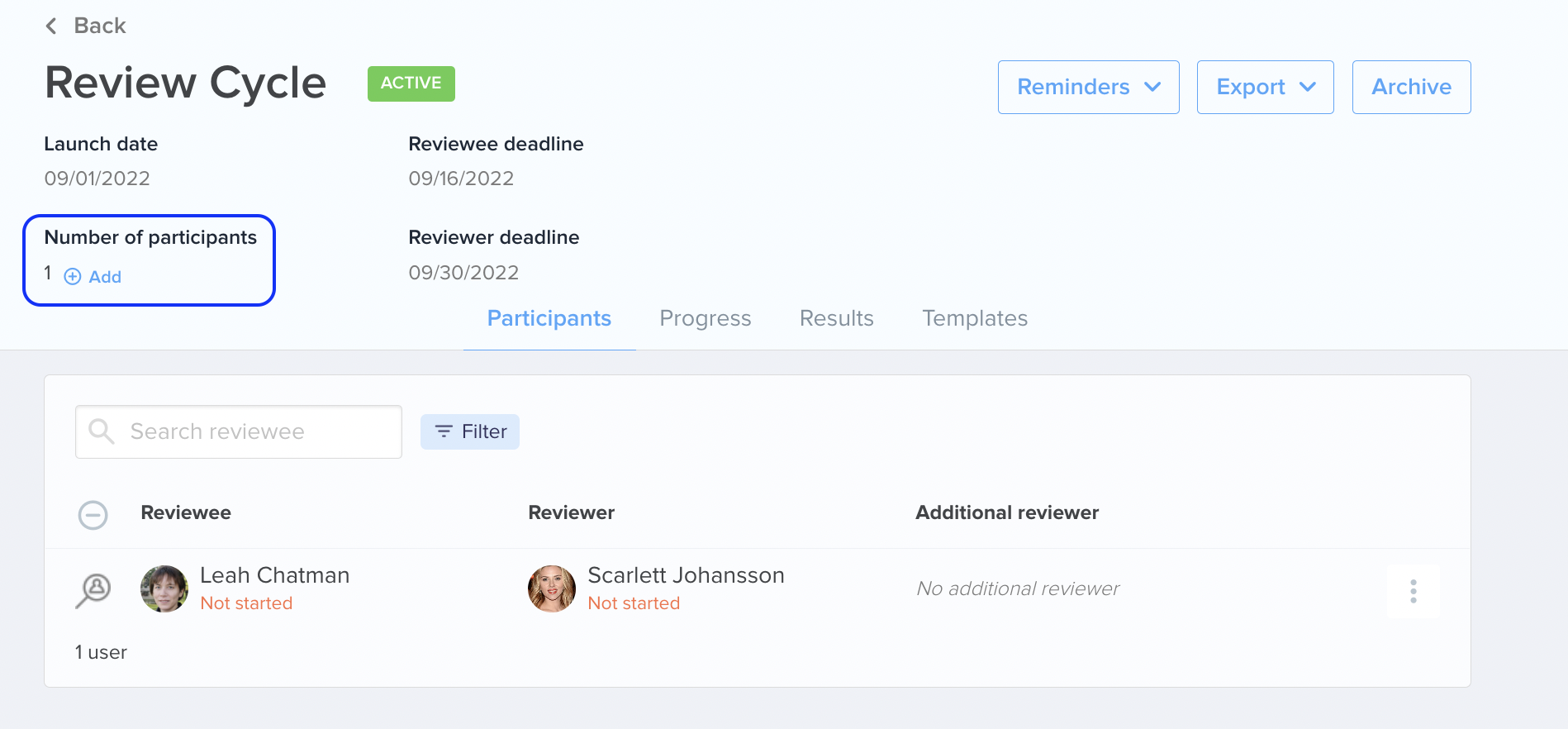This screenshot has width=1568, height=729.
Task: Toggle the select-all circle in table header
Action: point(93,515)
